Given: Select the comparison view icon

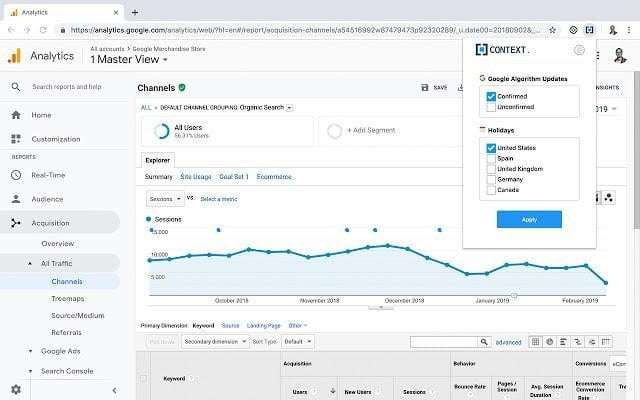Looking at the screenshot, I should (578, 342).
